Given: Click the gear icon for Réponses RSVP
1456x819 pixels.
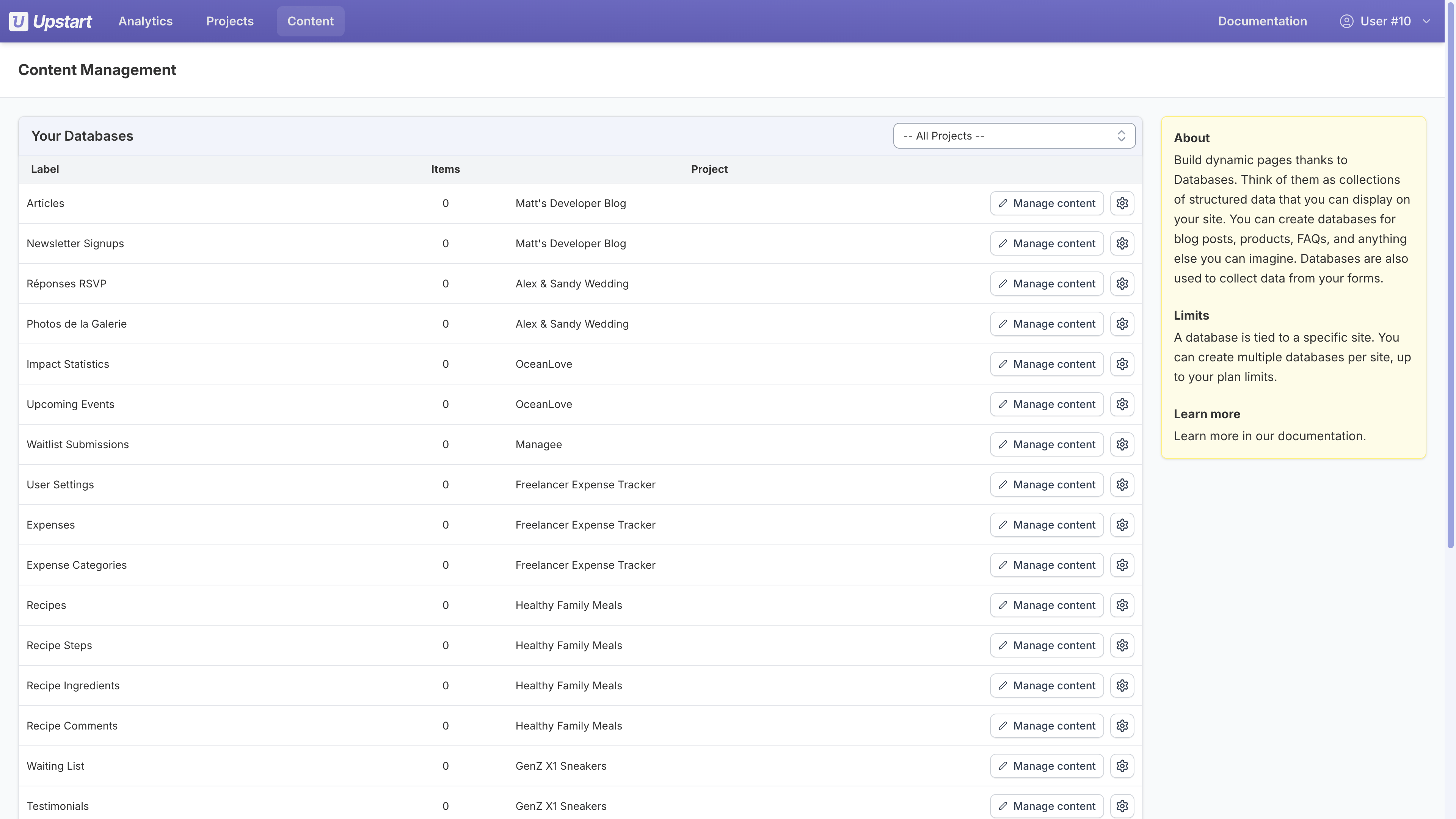Looking at the screenshot, I should tap(1122, 284).
